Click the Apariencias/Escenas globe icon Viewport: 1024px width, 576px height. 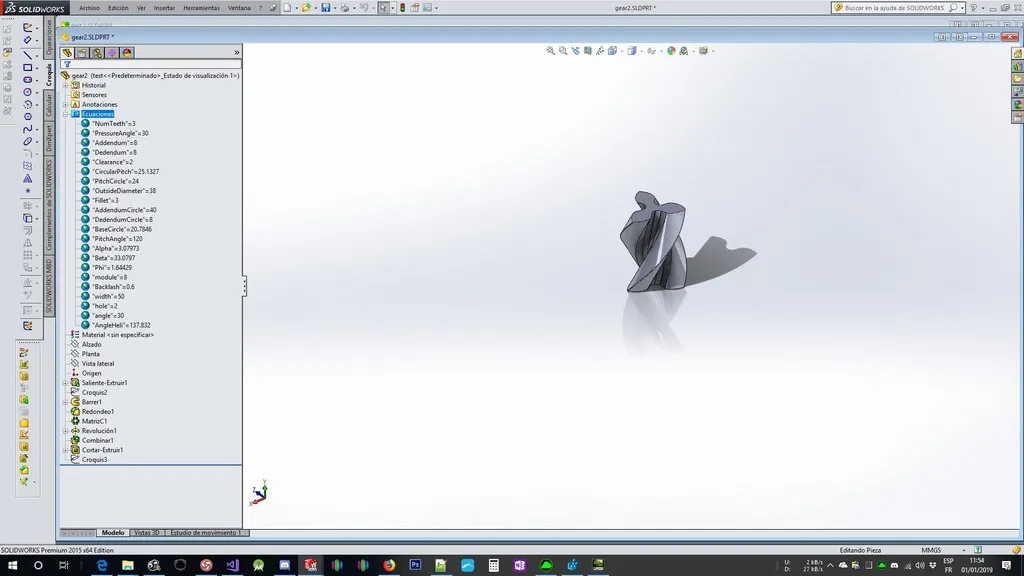[x=670, y=51]
